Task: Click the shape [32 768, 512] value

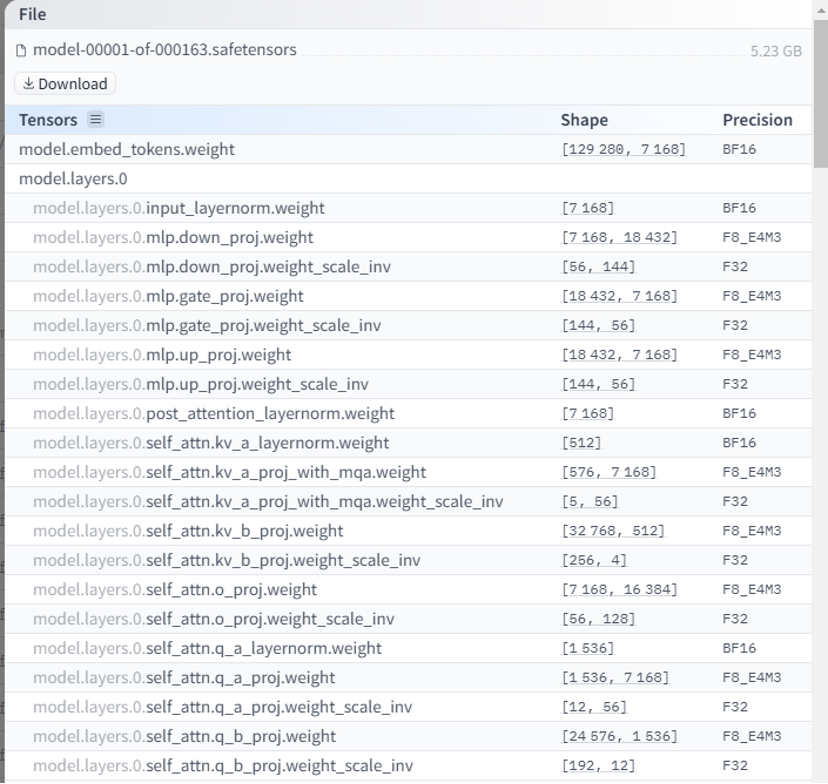Action: pos(613,531)
